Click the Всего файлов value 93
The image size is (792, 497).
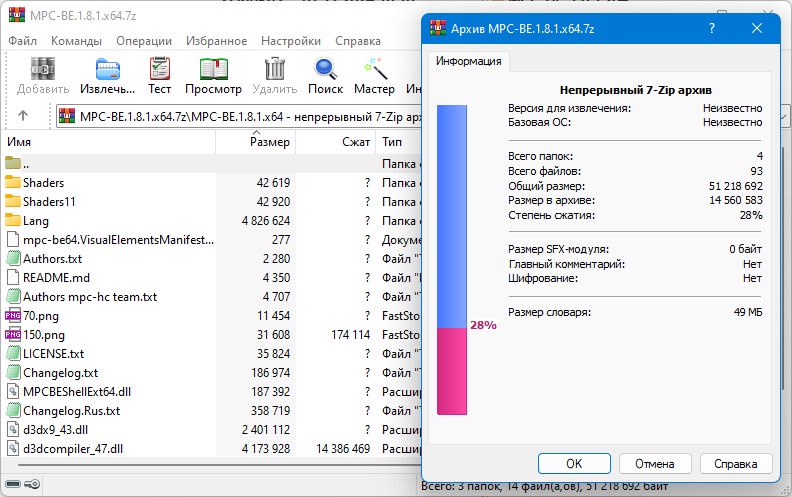[756, 171]
